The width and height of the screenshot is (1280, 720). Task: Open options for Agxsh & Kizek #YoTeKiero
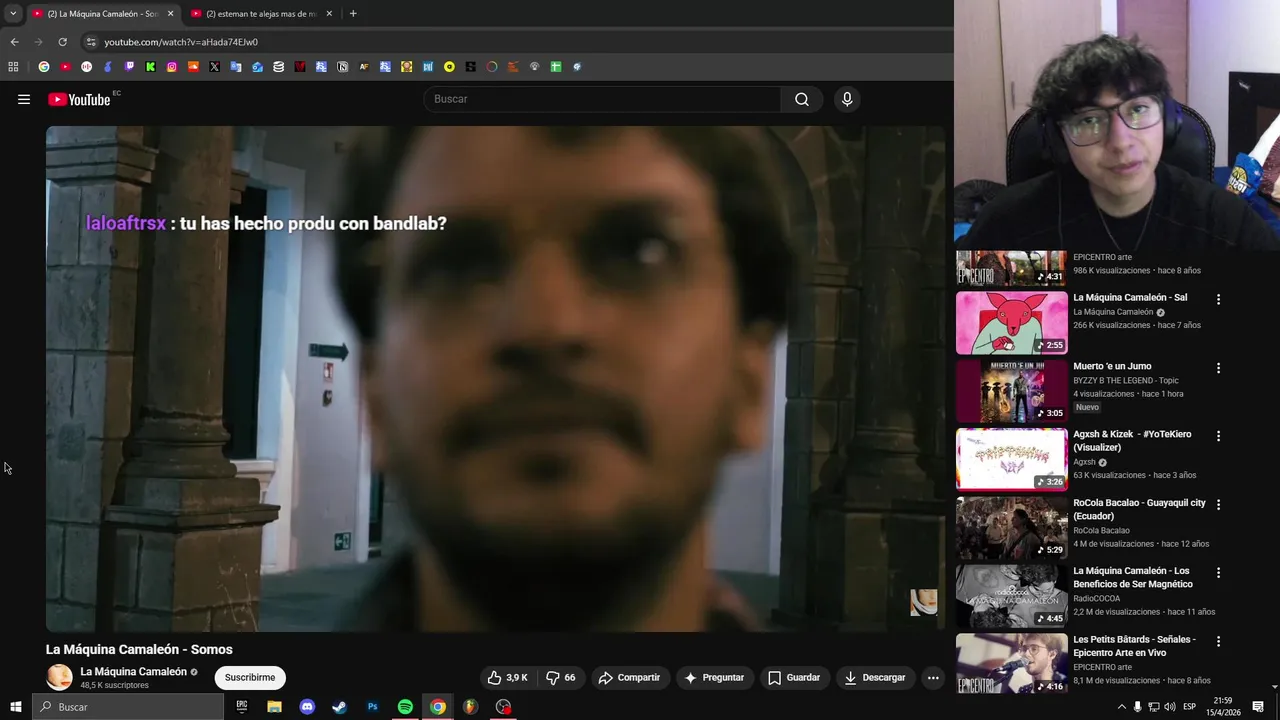[x=1218, y=436]
